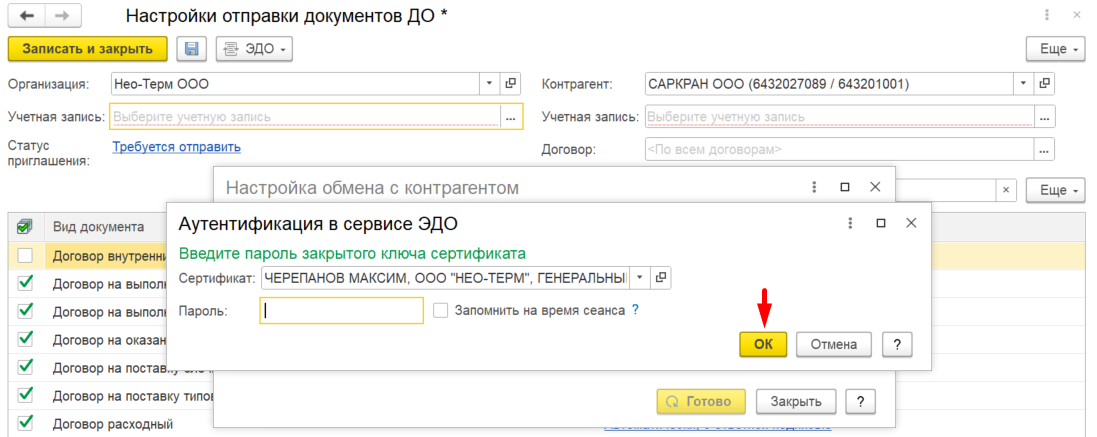Choose contract with ellipsis button

pos(1045,149)
